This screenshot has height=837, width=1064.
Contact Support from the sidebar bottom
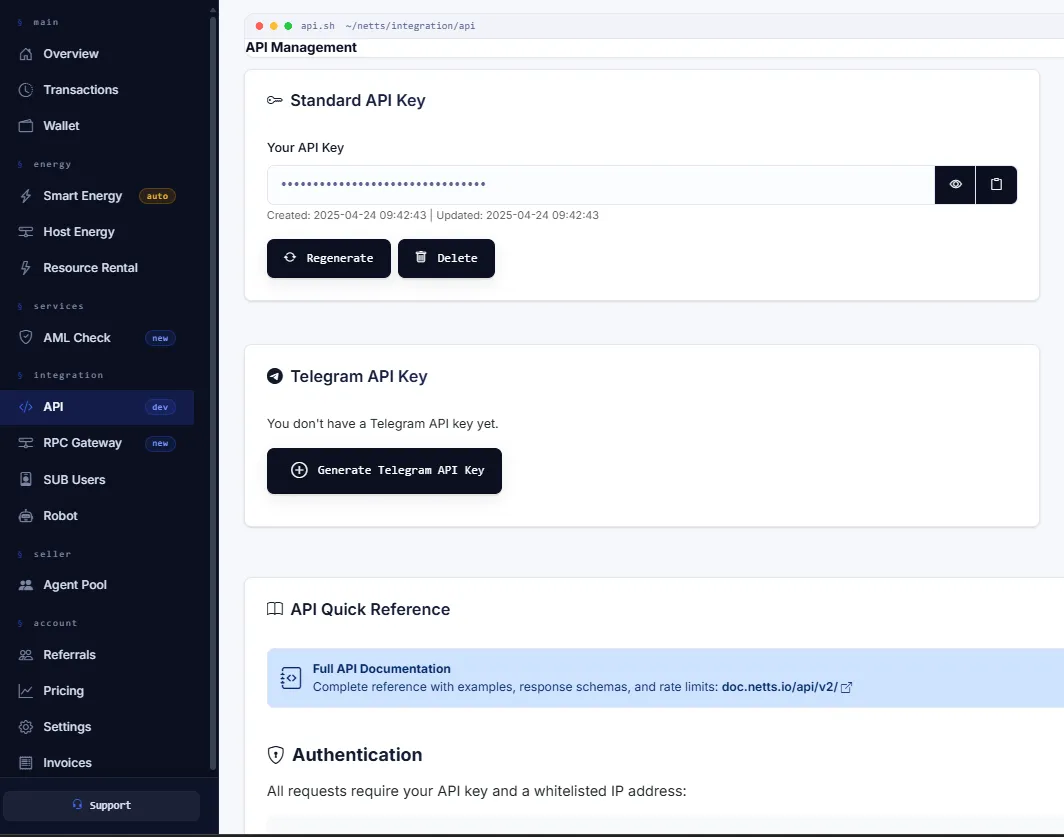click(102, 805)
